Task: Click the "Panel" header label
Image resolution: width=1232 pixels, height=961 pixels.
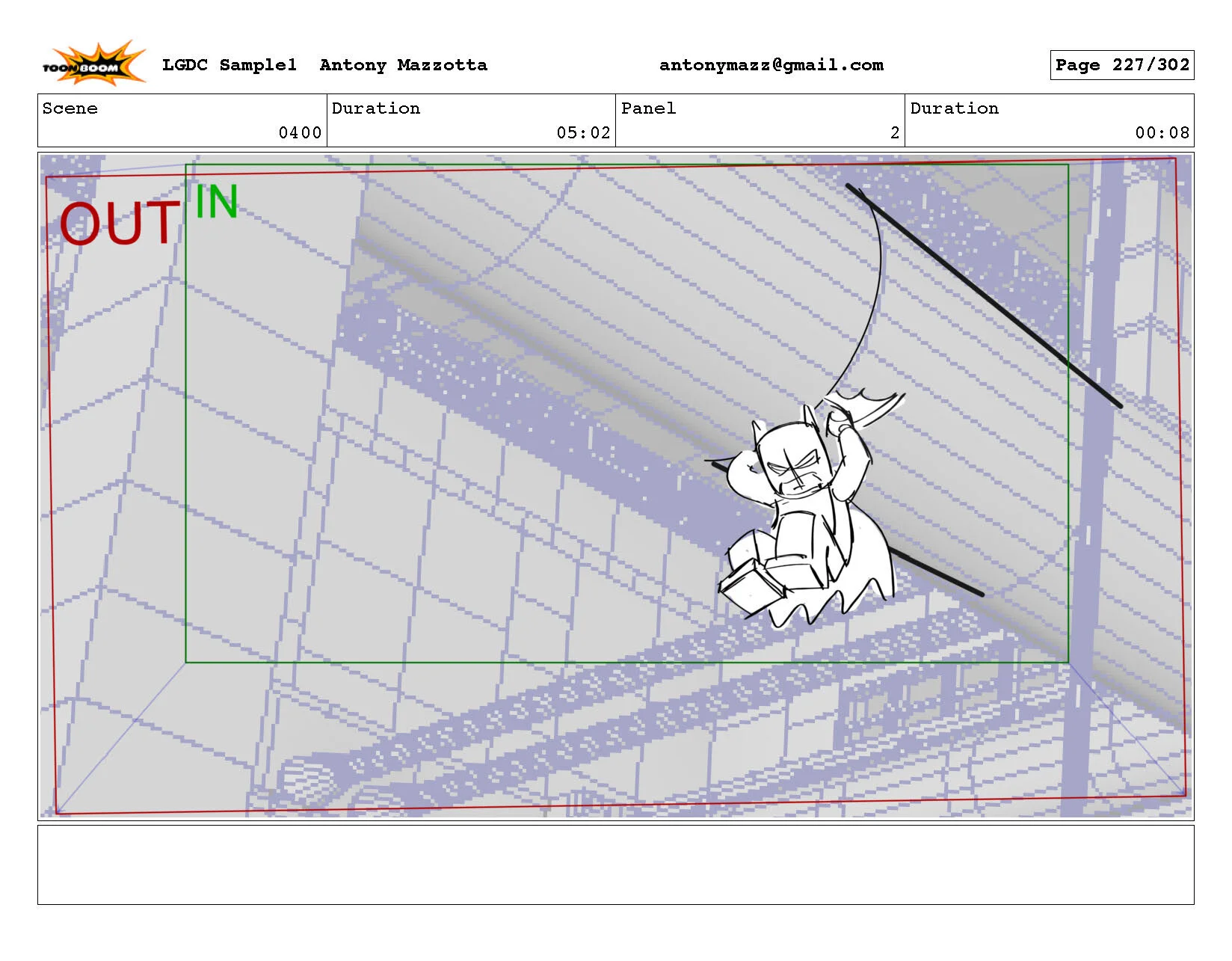Action: coord(648,108)
